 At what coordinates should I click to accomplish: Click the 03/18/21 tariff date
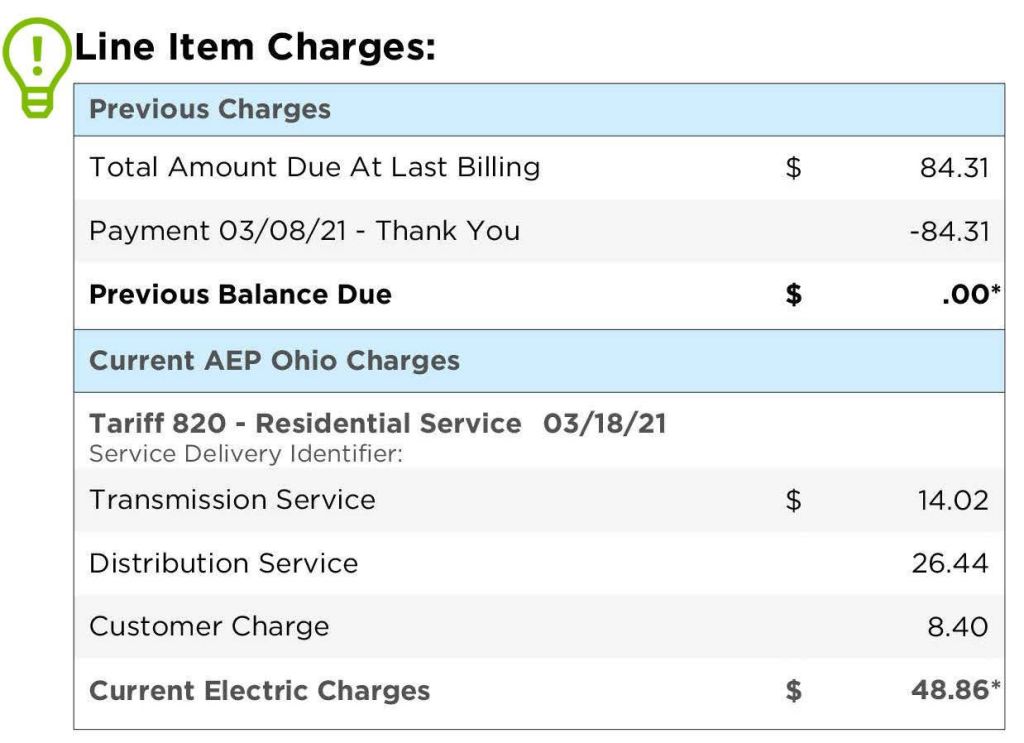click(x=604, y=424)
